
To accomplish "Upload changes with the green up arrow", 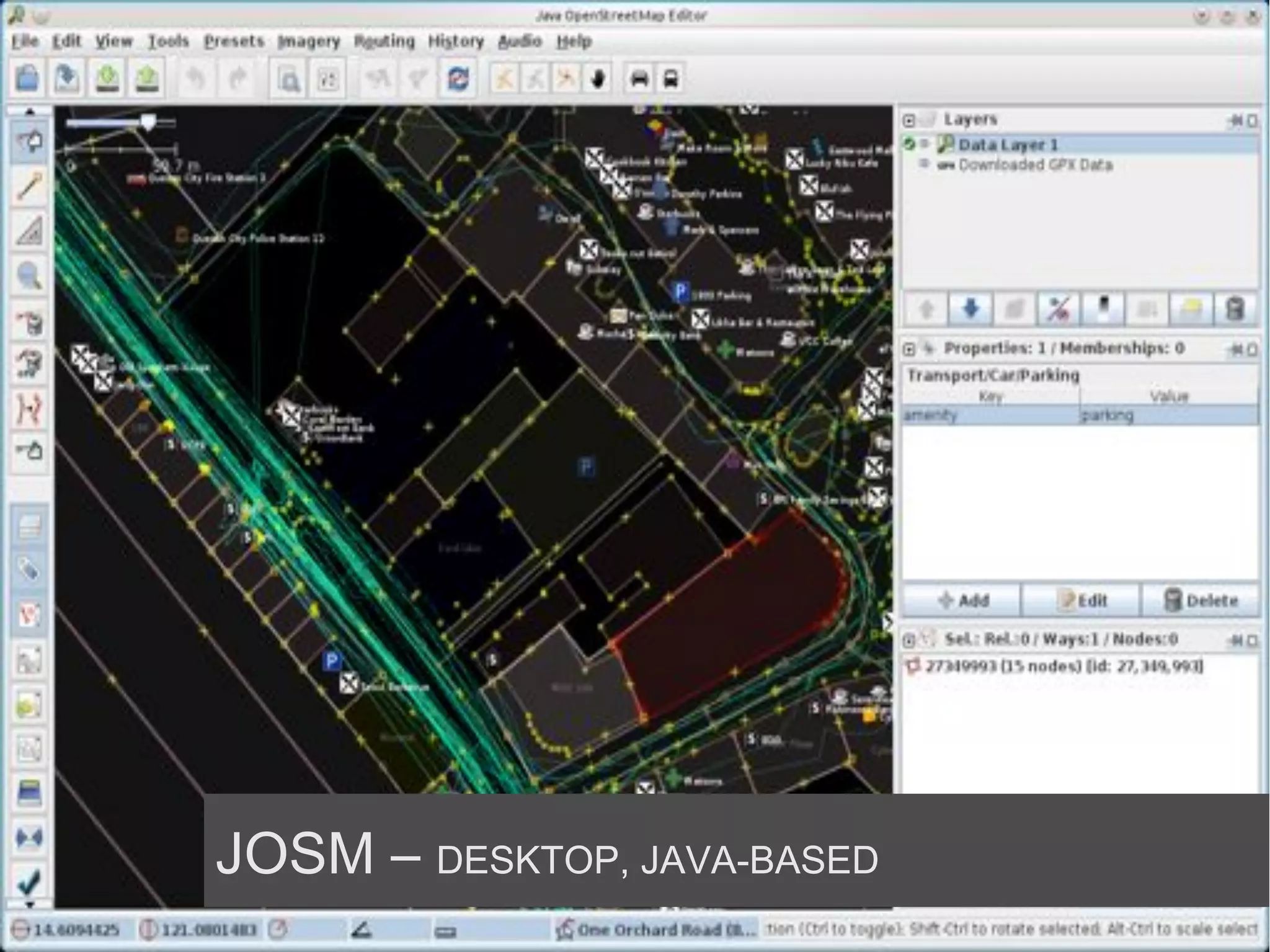I will click(x=147, y=79).
